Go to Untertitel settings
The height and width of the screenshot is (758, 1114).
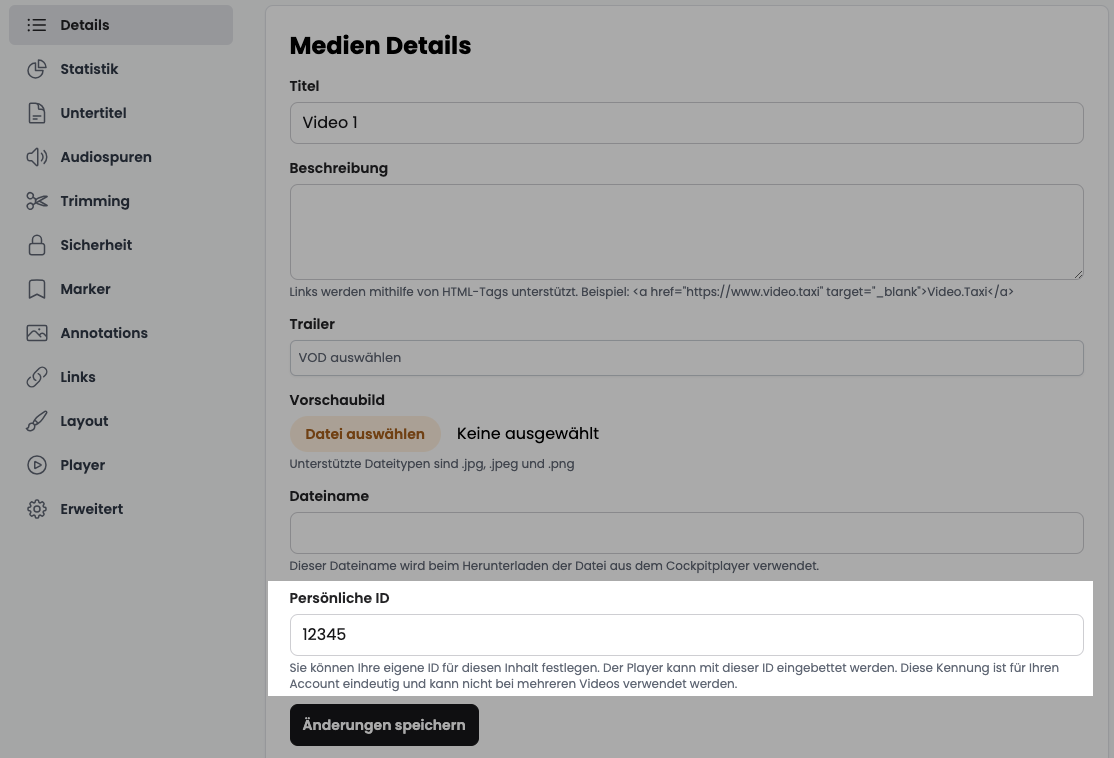tap(121, 113)
